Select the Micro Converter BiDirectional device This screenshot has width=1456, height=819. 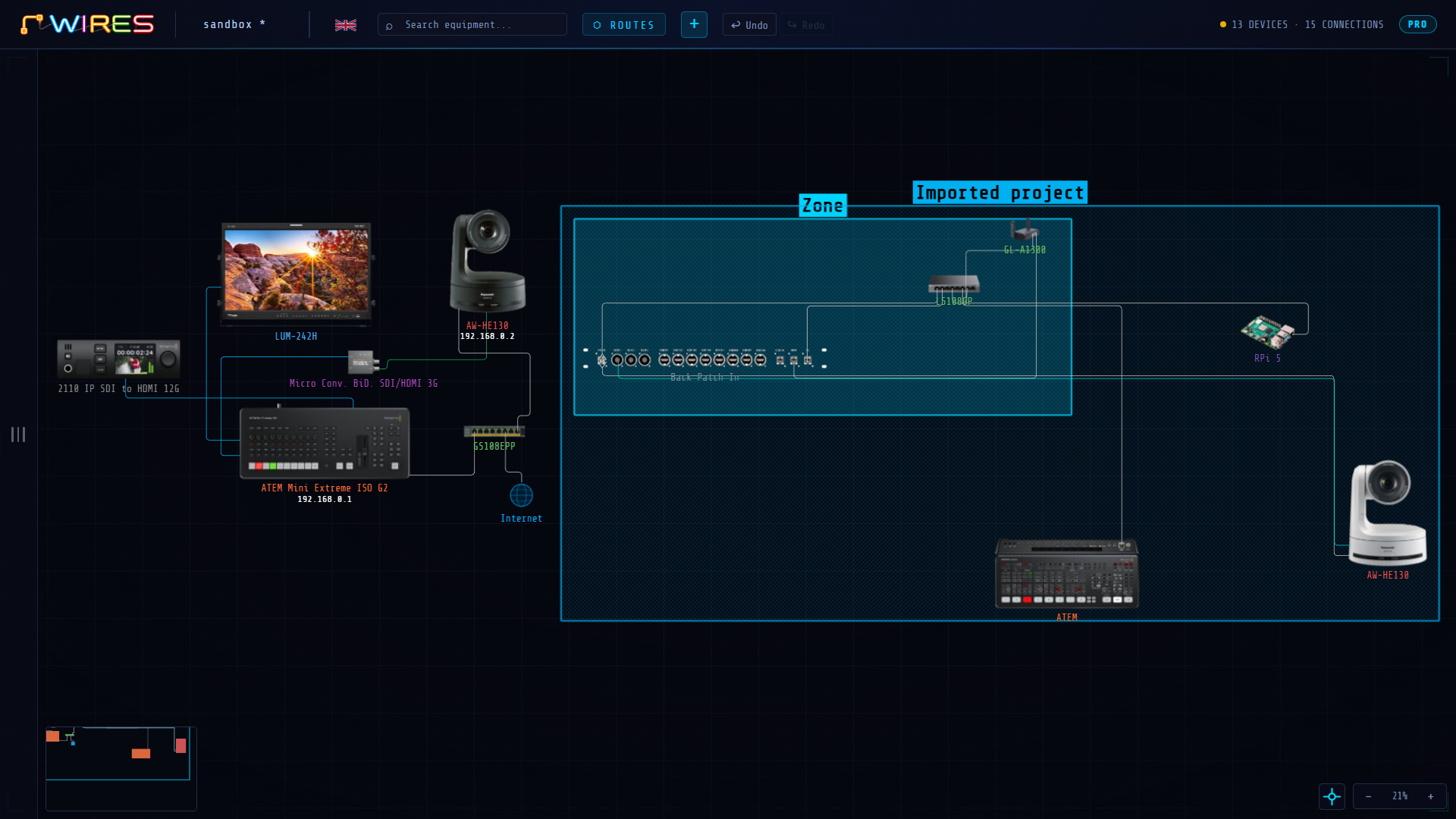click(x=363, y=362)
